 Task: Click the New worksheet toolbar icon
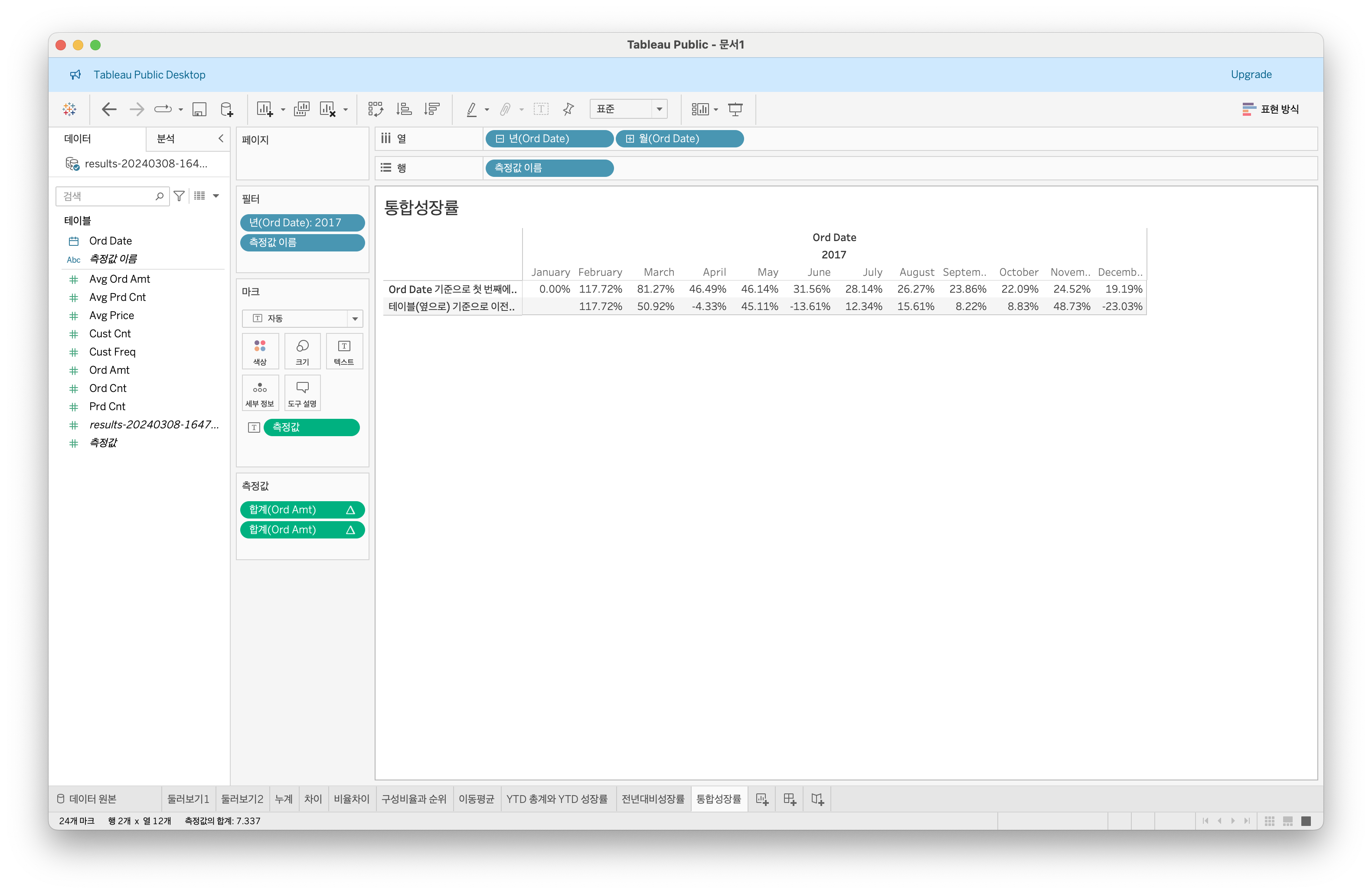tap(265, 109)
